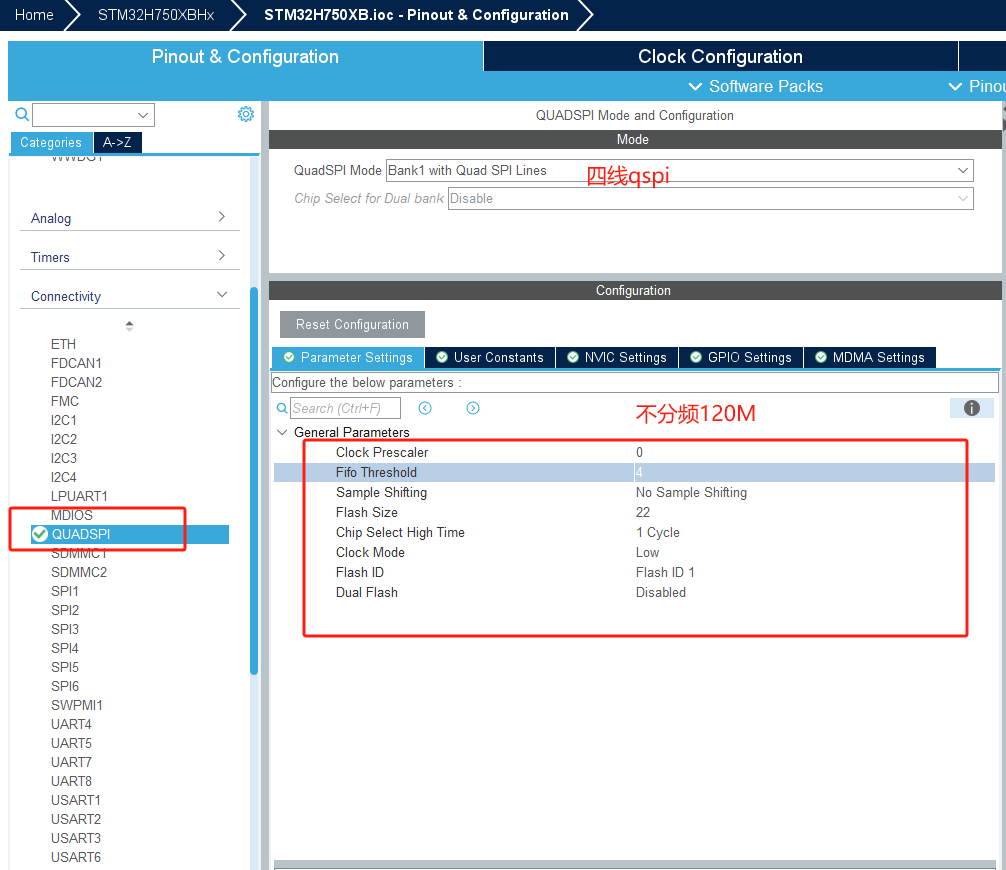Image resolution: width=1006 pixels, height=870 pixels.
Task: Click the small up arrow above ETH
Action: coord(129,323)
